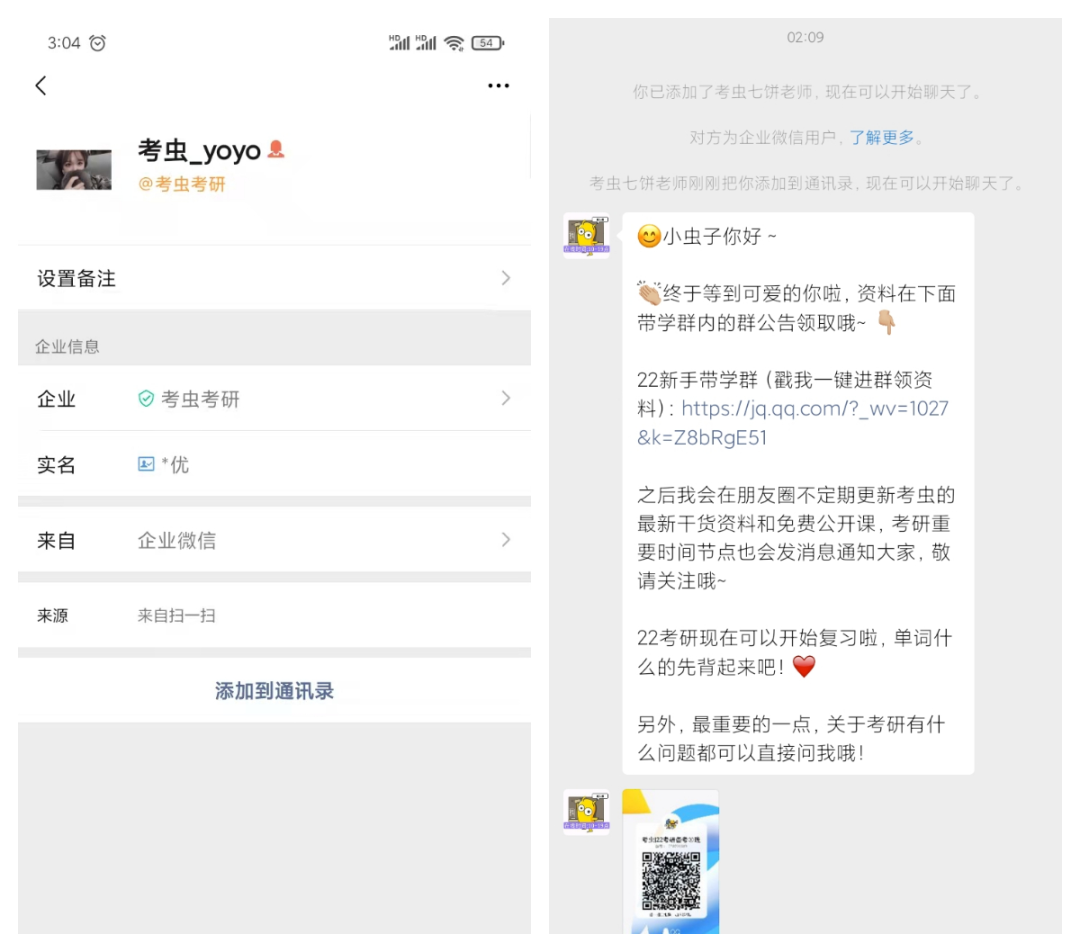1080x952 pixels.
Task: Tap the Wi-Fi icon in the status bar
Action: coord(452,42)
